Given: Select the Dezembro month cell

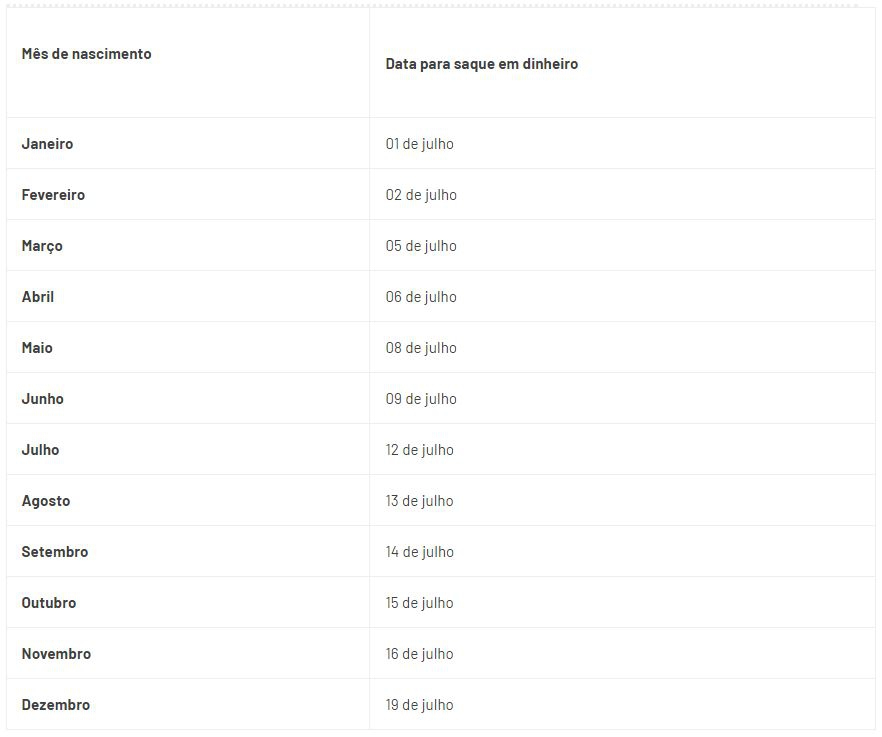Looking at the screenshot, I should 56,705.
